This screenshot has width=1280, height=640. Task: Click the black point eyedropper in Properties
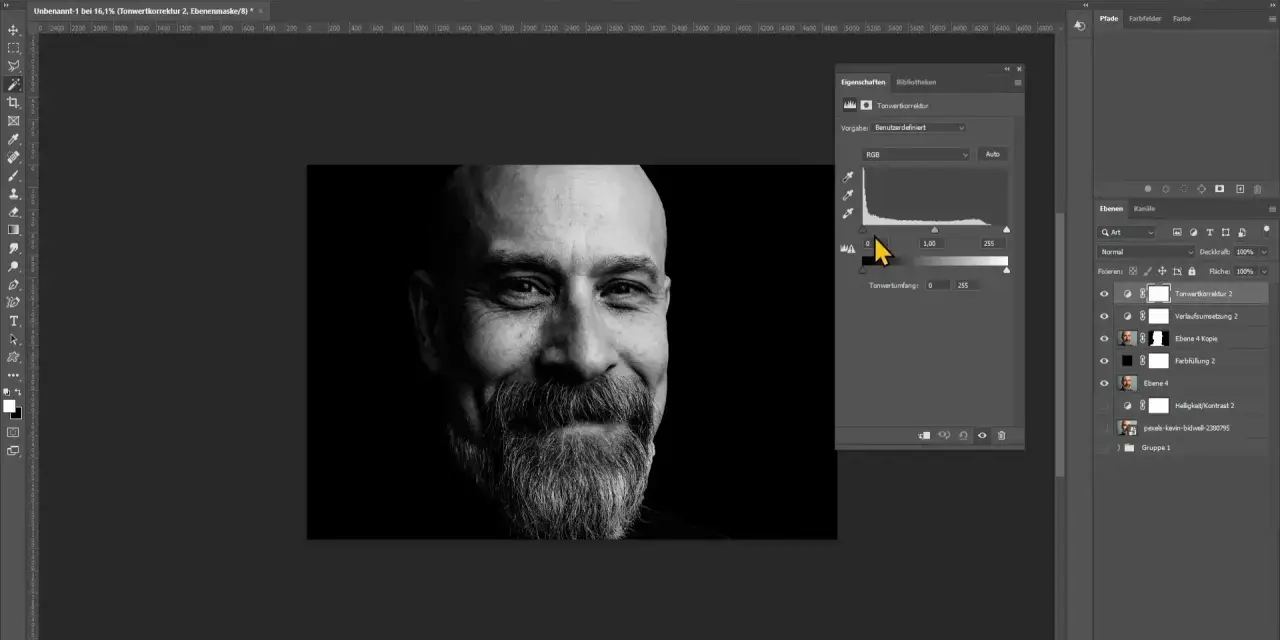coord(849,177)
